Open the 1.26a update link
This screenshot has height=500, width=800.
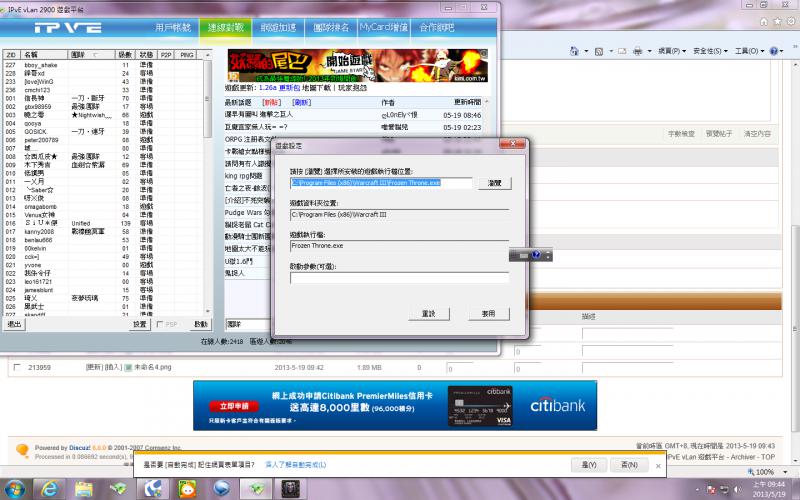coord(268,88)
